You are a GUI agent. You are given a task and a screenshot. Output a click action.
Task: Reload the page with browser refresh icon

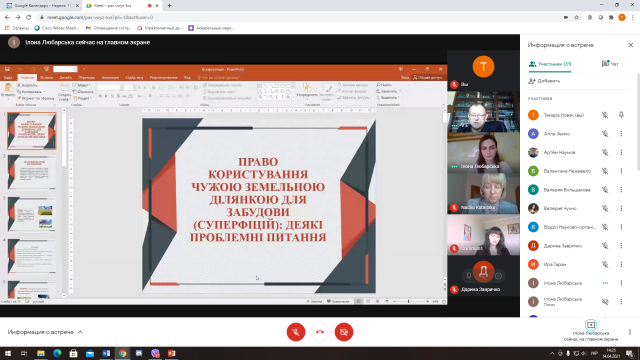click(x=29, y=17)
